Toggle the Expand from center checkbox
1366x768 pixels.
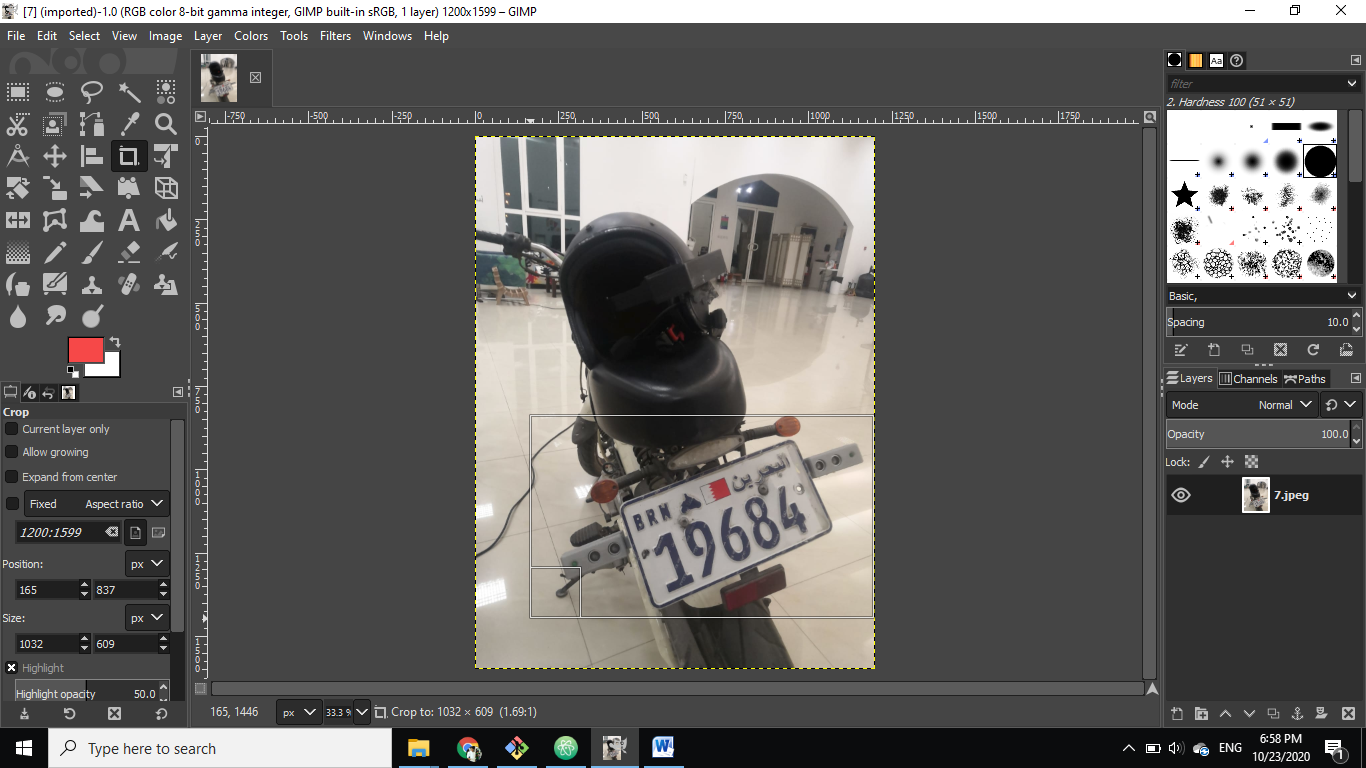tap(12, 477)
